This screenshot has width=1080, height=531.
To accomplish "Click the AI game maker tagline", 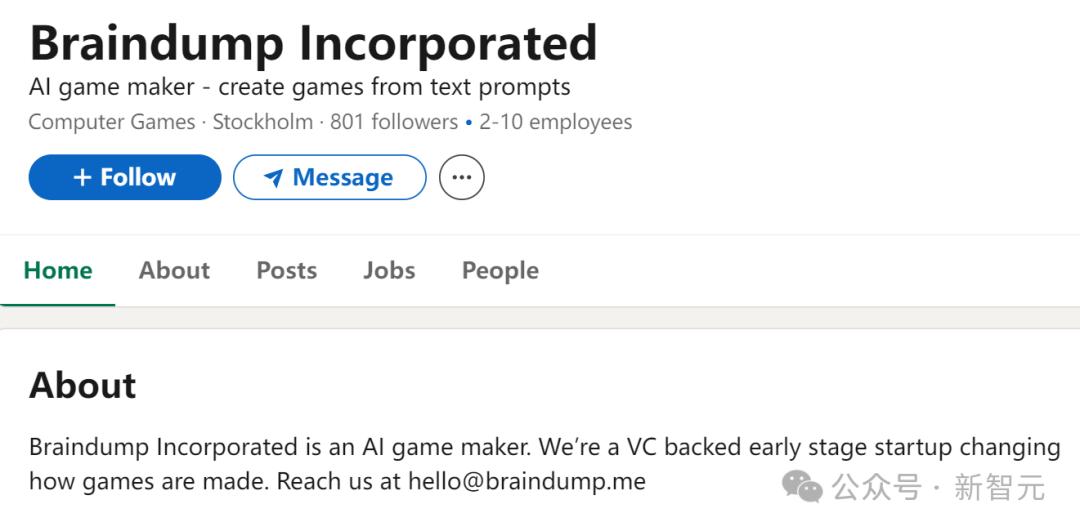I will [300, 87].
